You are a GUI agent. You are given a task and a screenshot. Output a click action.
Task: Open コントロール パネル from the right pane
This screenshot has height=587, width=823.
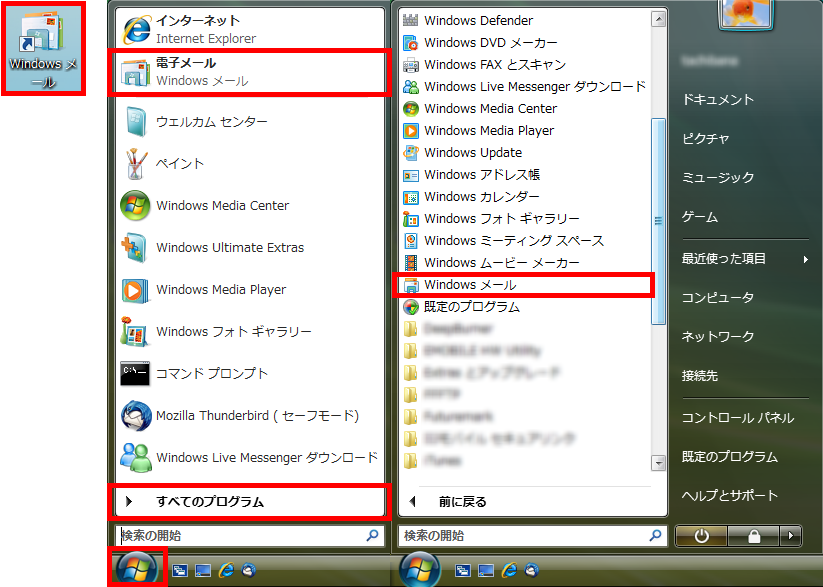pos(737,418)
